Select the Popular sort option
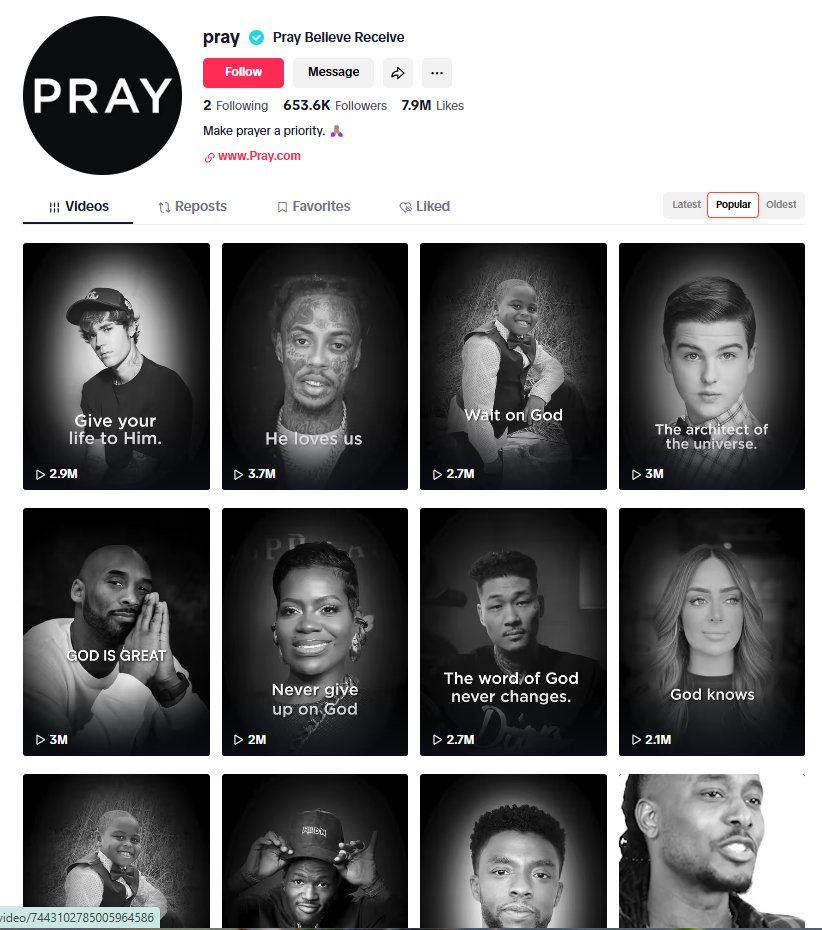Screen dimensions: 822x930 point(733,205)
